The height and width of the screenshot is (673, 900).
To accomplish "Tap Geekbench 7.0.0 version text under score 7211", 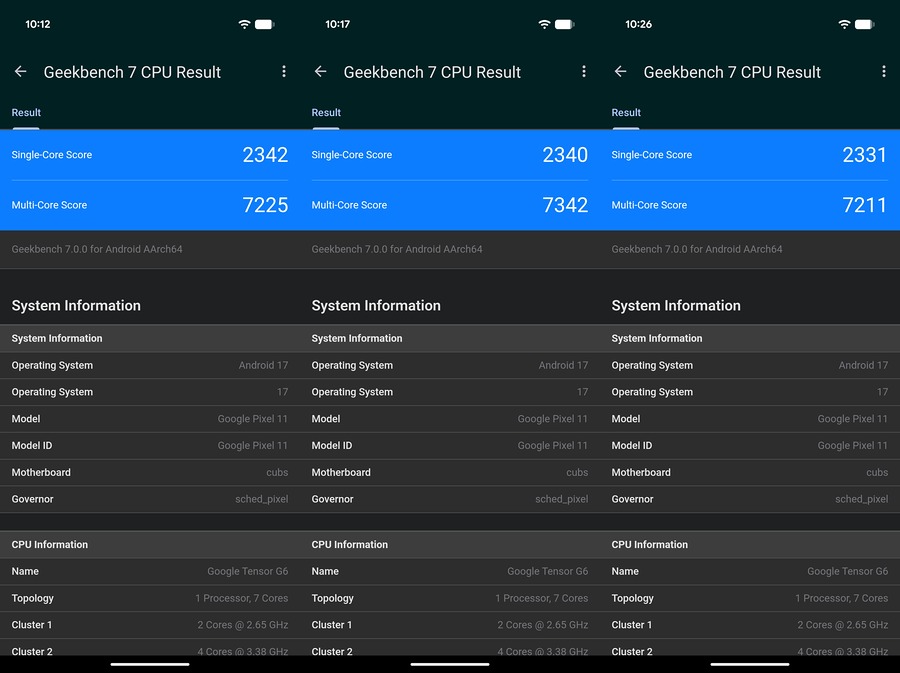I will (697, 249).
